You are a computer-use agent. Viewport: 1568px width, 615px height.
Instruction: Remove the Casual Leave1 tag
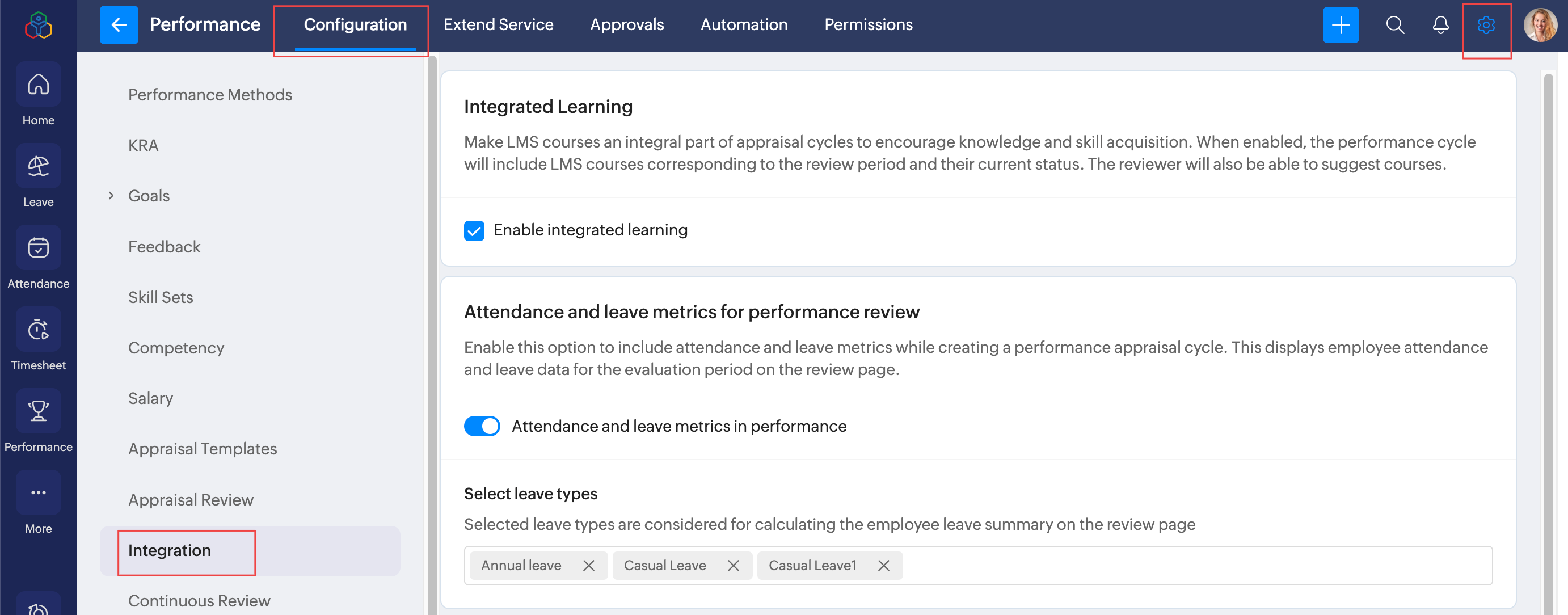coord(883,566)
